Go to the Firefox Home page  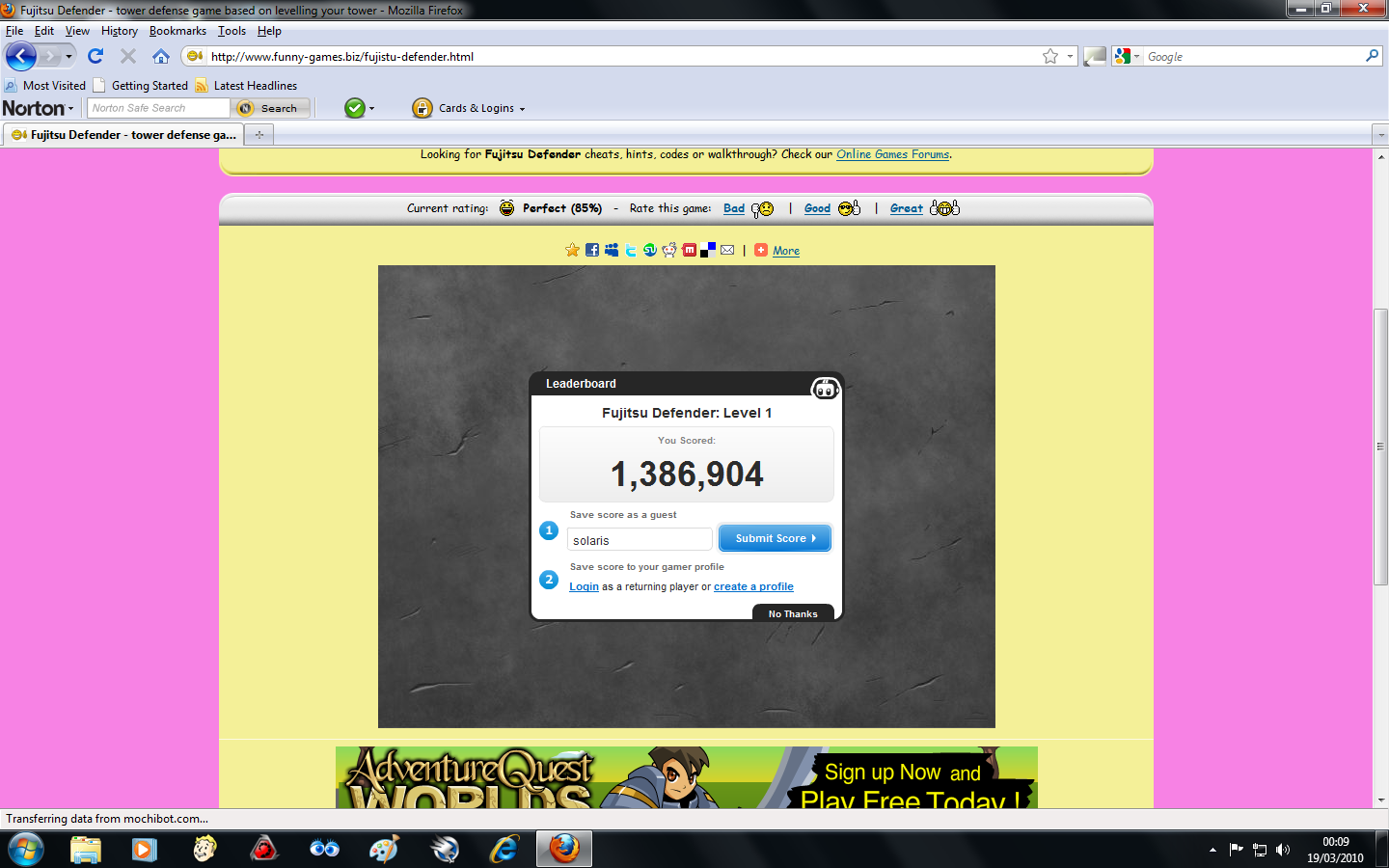pos(161,56)
